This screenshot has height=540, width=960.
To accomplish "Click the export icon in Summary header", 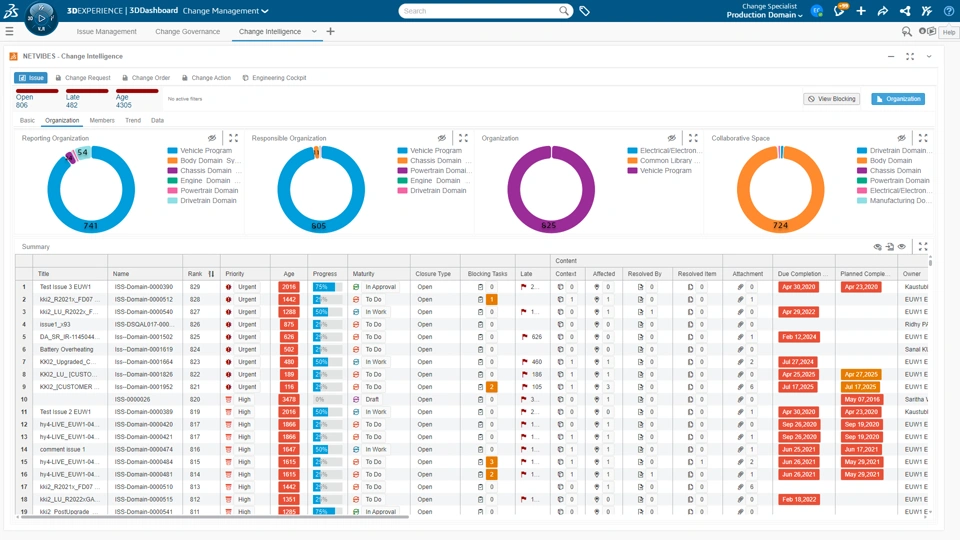I will tap(890, 247).
